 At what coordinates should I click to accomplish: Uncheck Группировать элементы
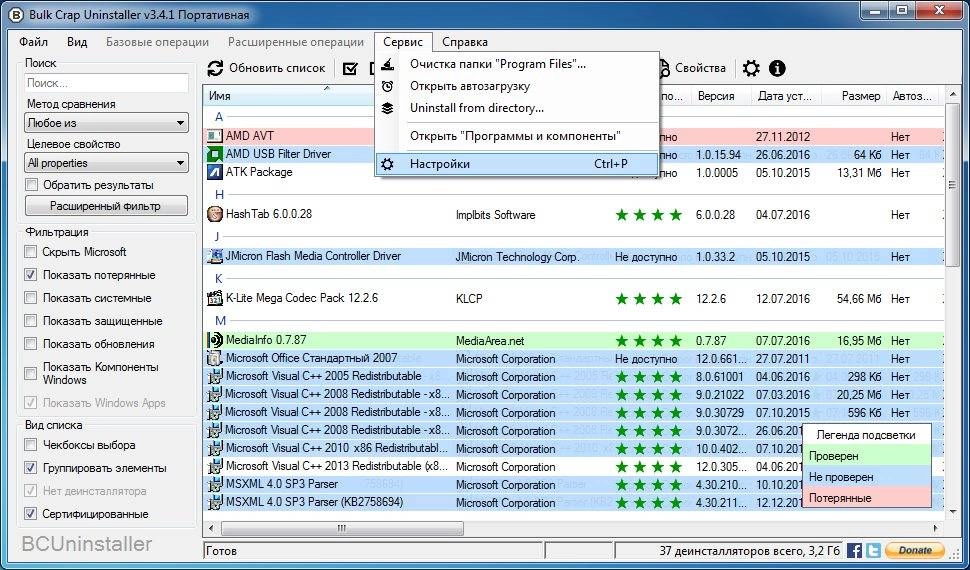(x=30, y=468)
